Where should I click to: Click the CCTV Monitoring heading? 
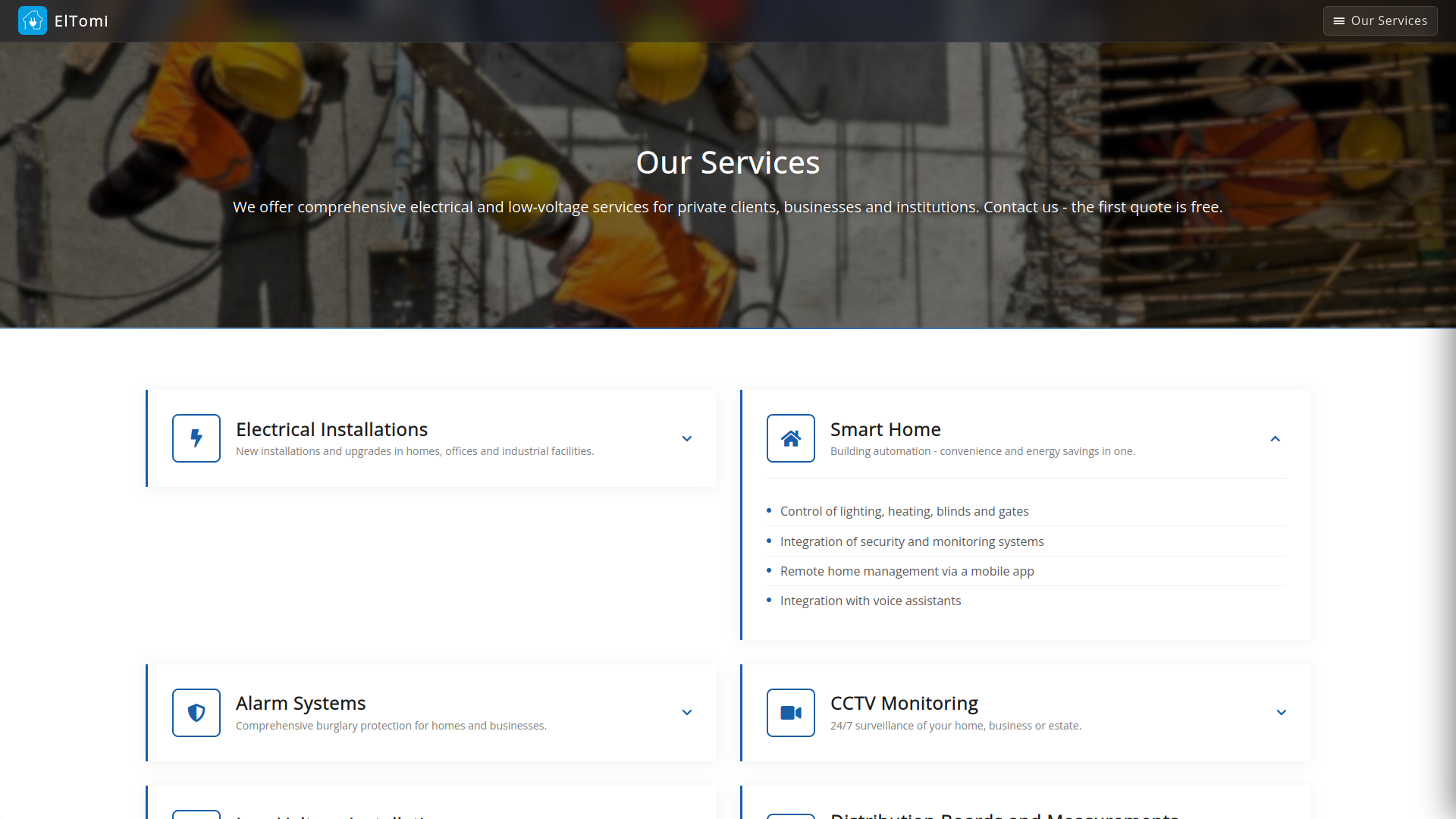(904, 703)
